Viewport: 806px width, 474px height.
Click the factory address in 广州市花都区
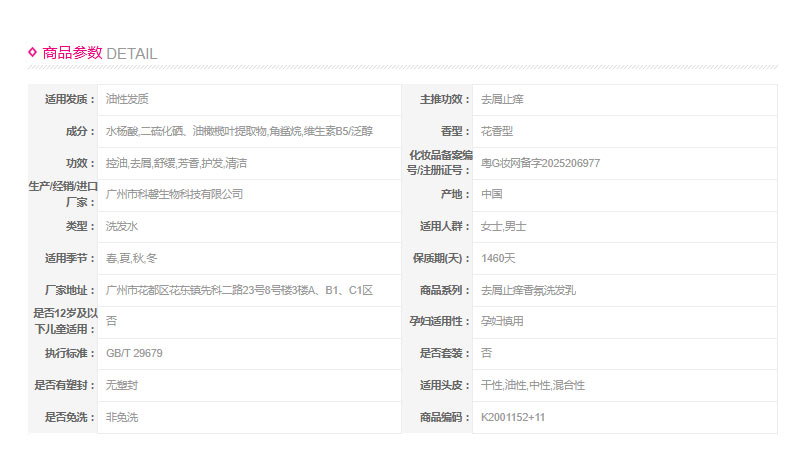point(239,290)
